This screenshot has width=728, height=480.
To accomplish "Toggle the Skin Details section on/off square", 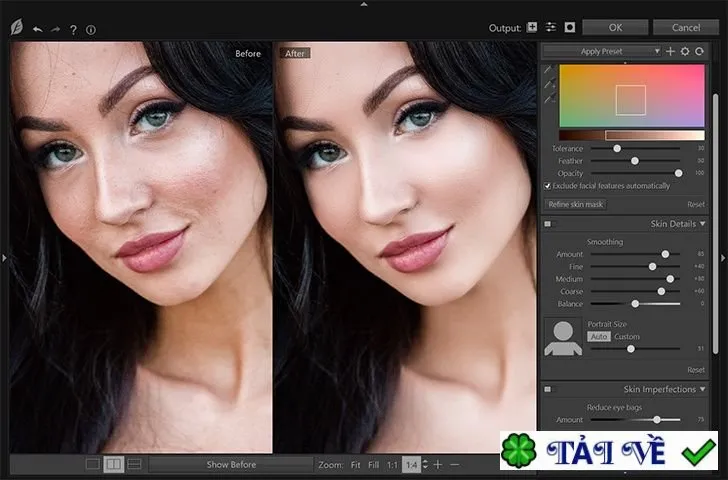I will (548, 224).
